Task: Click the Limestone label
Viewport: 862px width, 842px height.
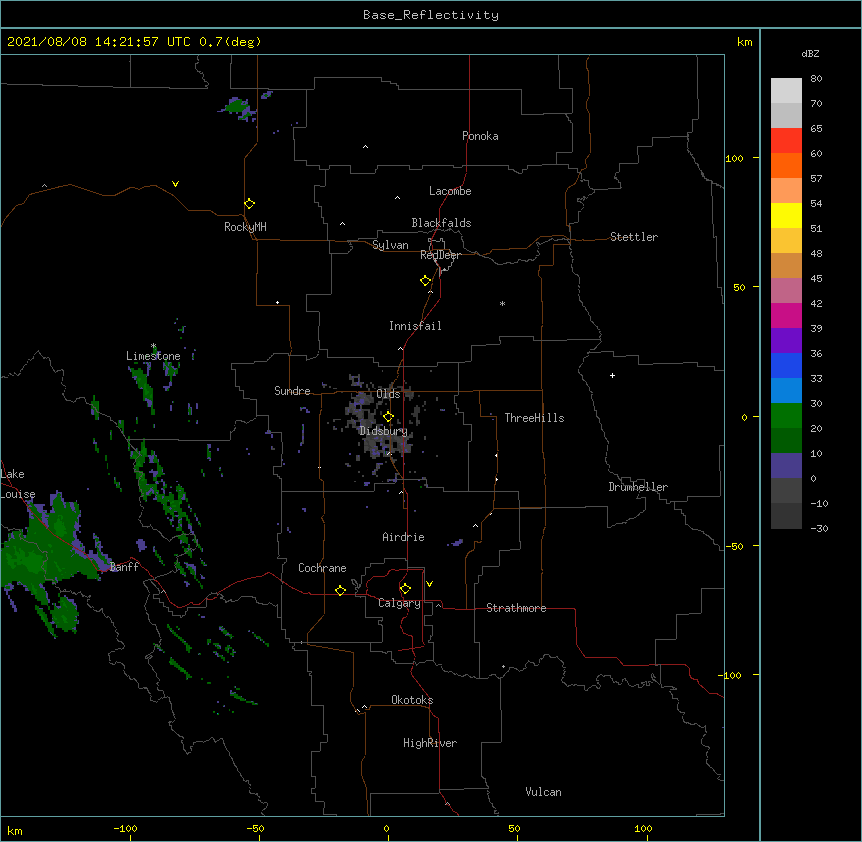Action: [x=153, y=356]
